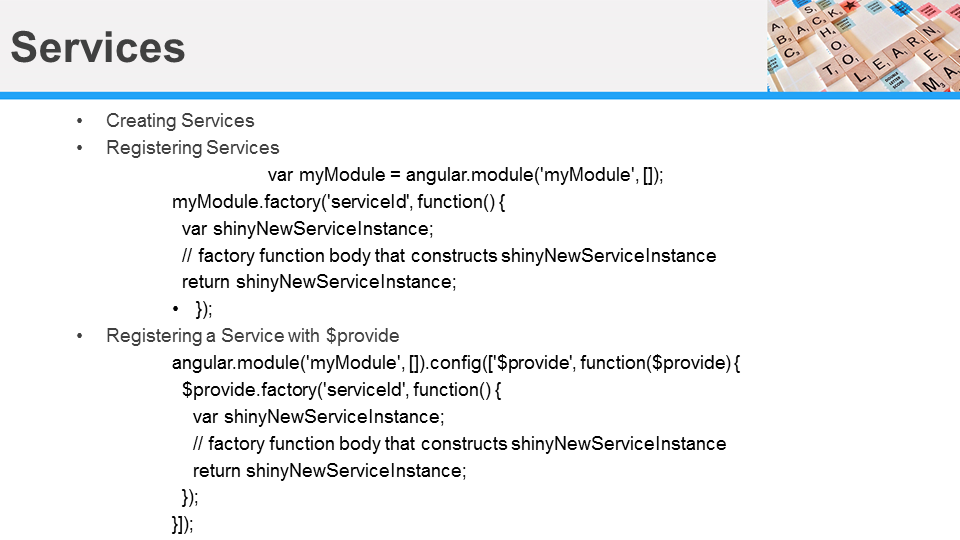
Task: Click the var myModule = angular.module code line
Action: pos(466,175)
